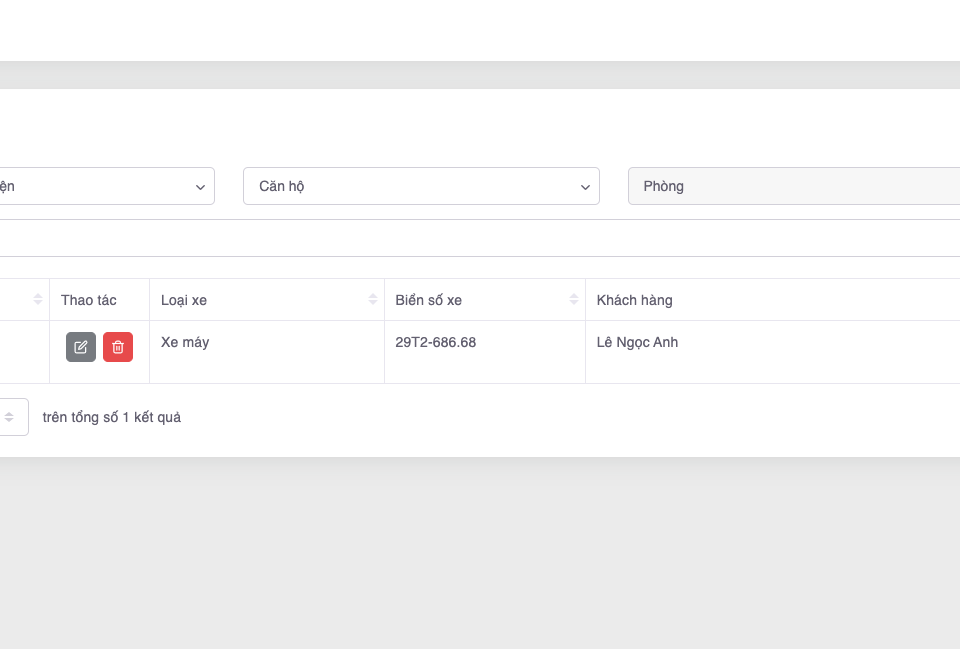
Task: Click the Biển số xe column header
Action: click(428, 300)
